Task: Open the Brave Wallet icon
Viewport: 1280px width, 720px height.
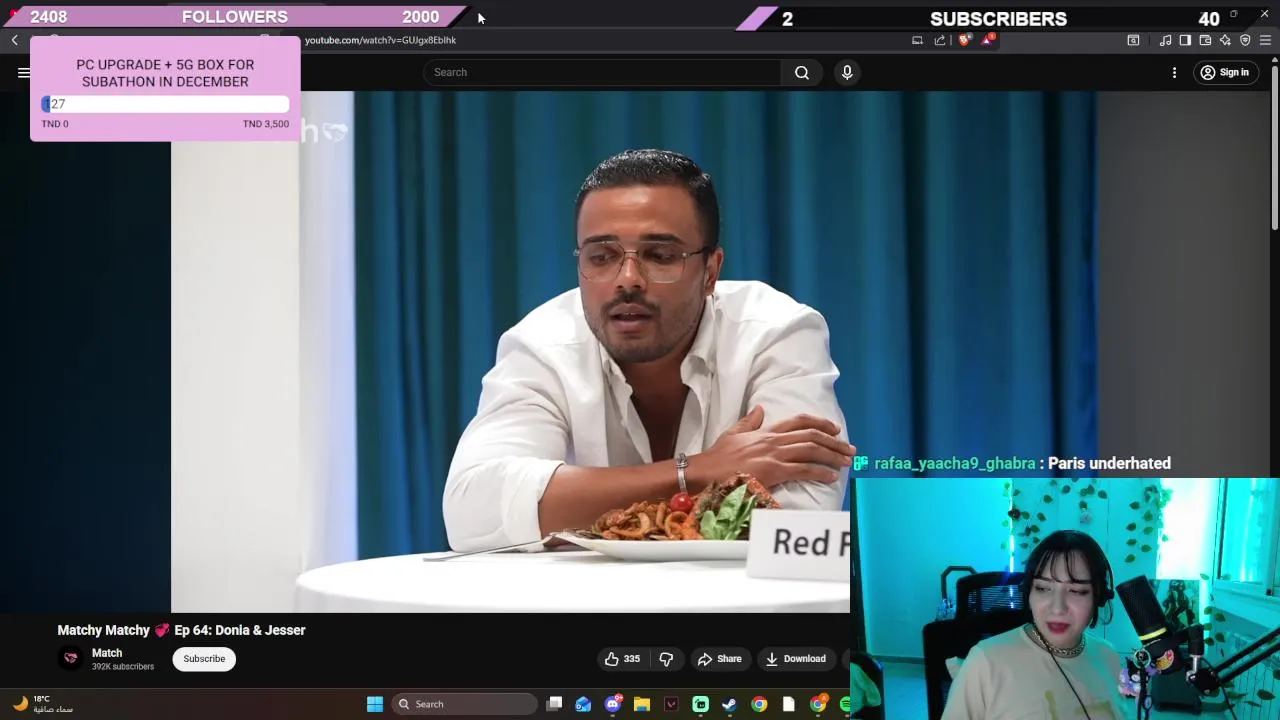Action: (1205, 40)
